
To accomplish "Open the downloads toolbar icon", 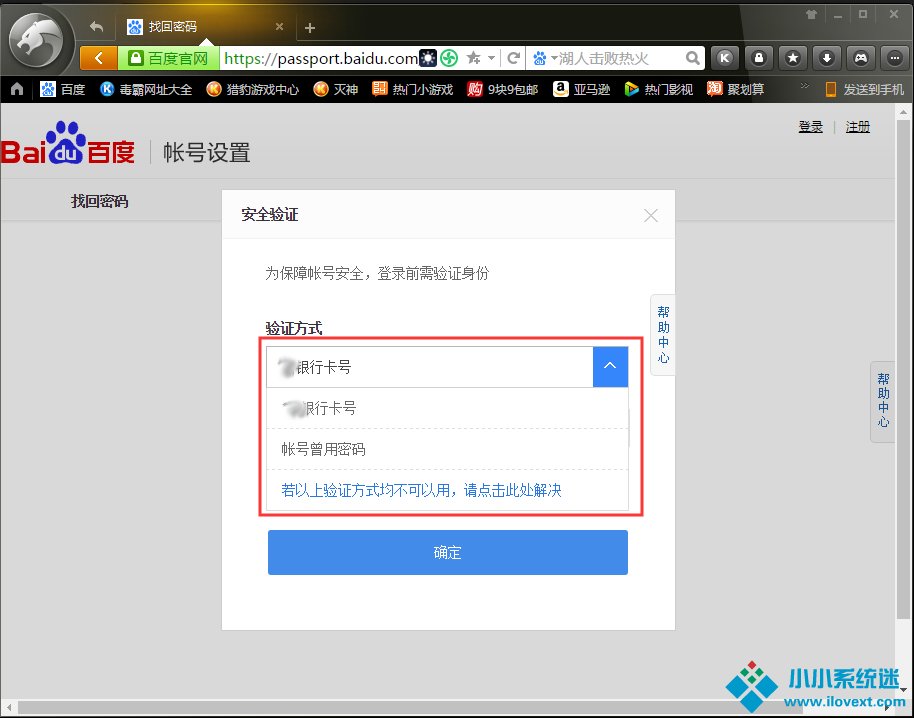I will coord(826,58).
